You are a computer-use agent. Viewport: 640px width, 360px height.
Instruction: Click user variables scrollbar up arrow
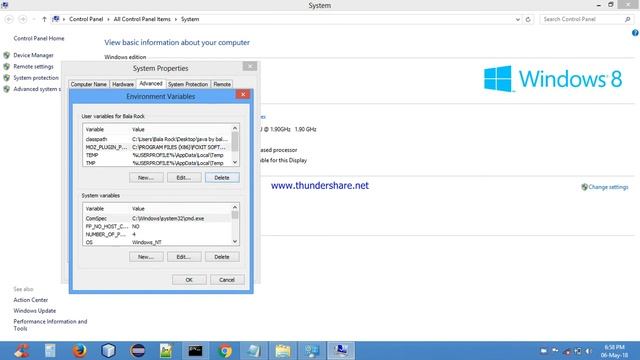[x=235, y=128]
